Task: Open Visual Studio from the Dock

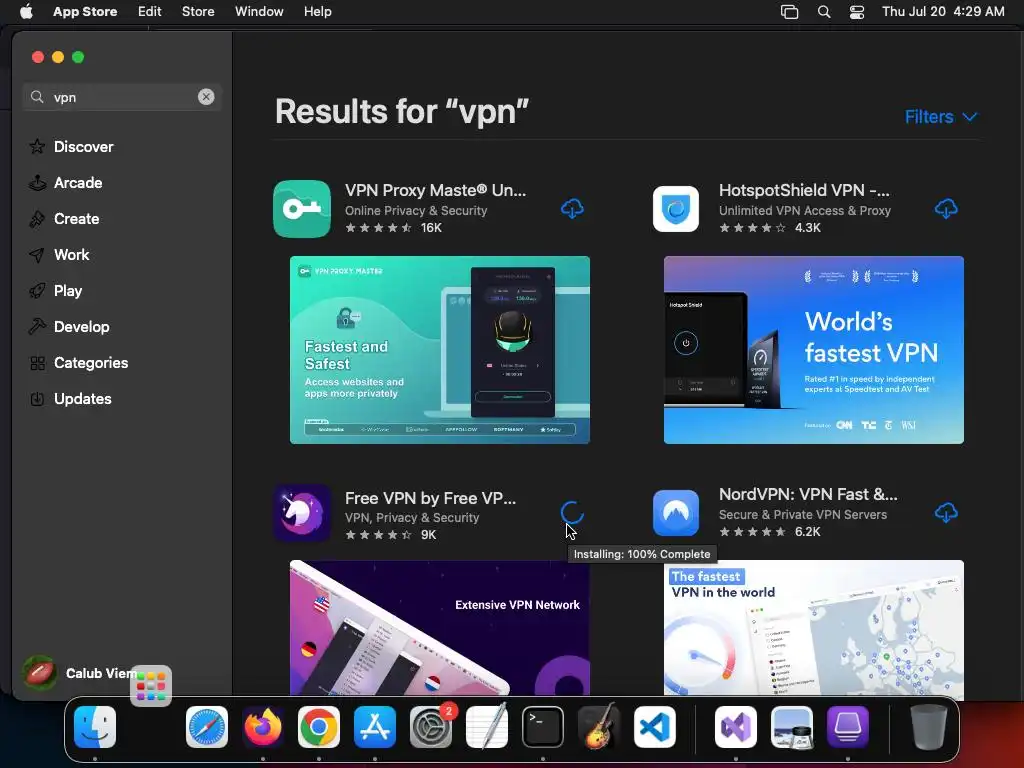Action: (x=736, y=727)
